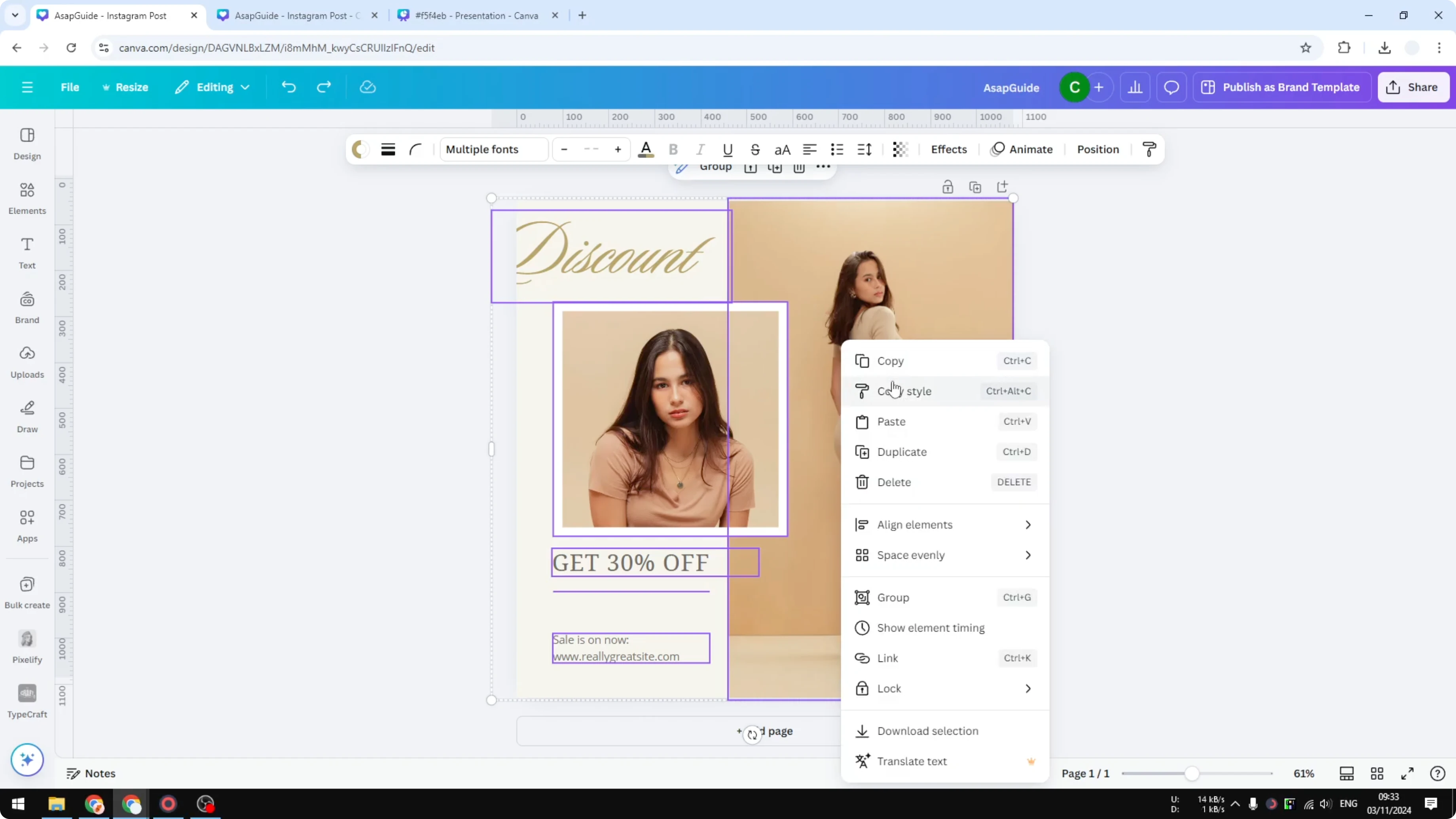Toggle italic formatting
Screen dimensions: 1456x819
(x=700, y=149)
